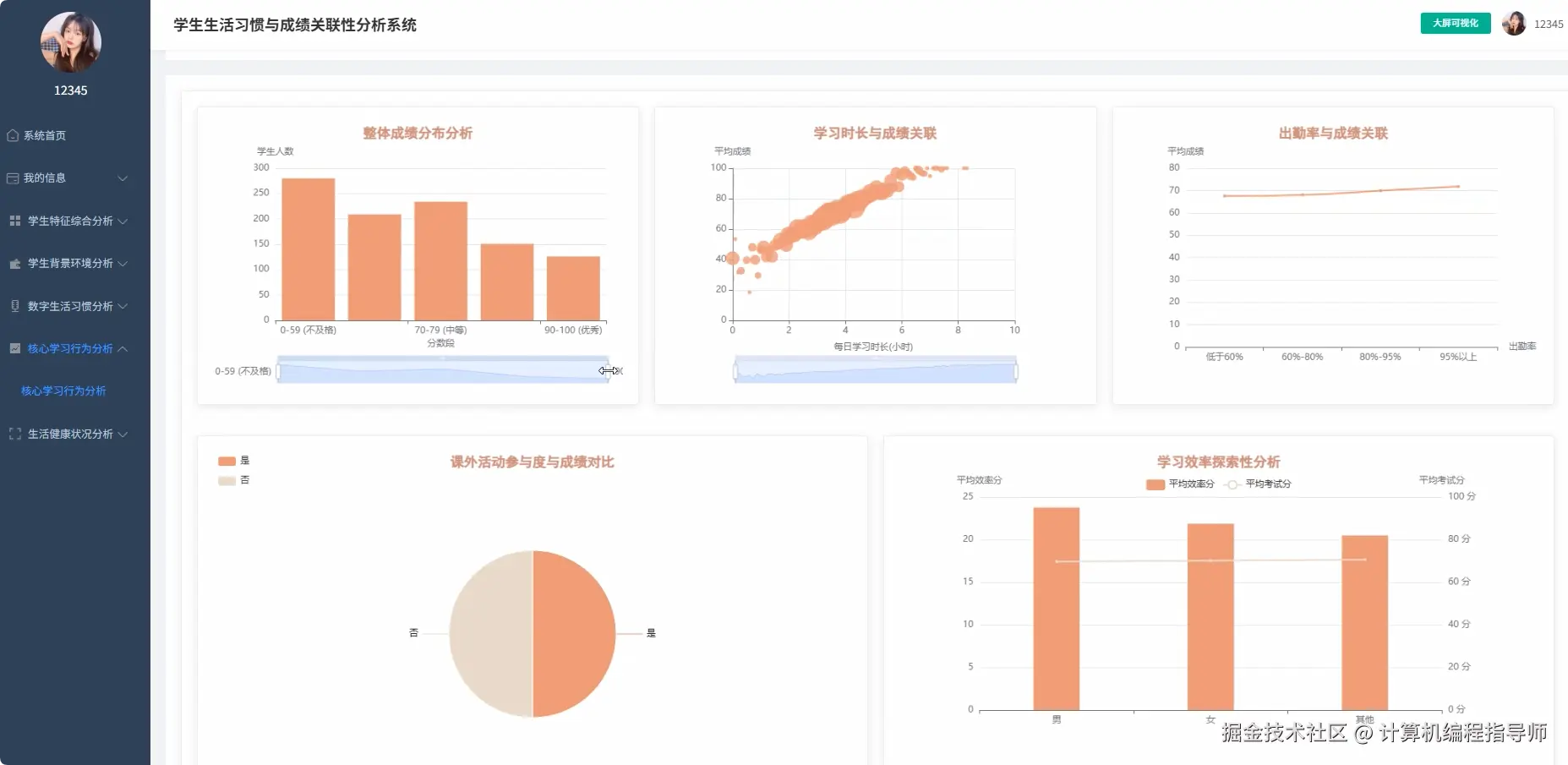Click the 学习时长与成绩关联 chart title
Image resolution: width=1568 pixels, height=765 pixels.
[876, 133]
